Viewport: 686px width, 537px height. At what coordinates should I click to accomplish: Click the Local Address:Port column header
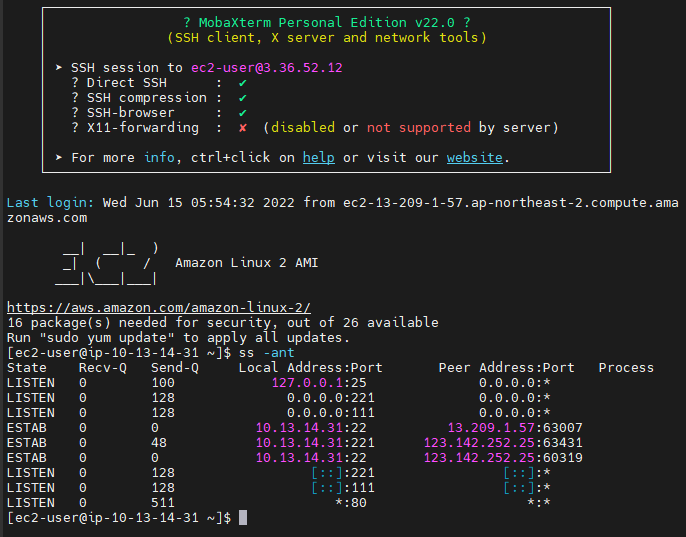tap(311, 368)
